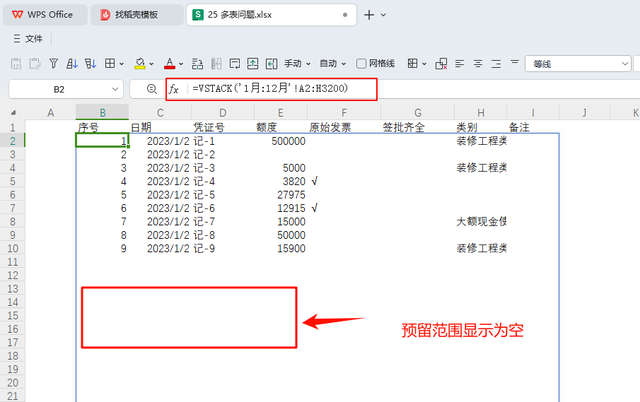Click the select-all corner triangle

click(x=13, y=113)
